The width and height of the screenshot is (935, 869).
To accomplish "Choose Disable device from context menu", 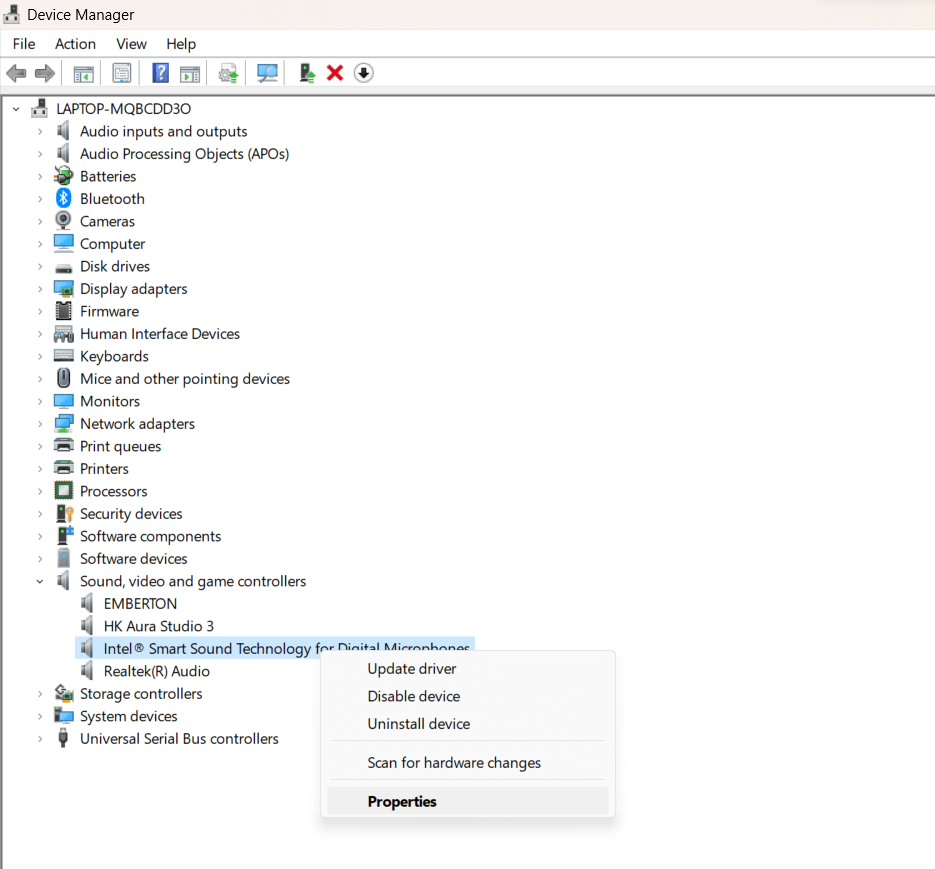I will click(468, 696).
